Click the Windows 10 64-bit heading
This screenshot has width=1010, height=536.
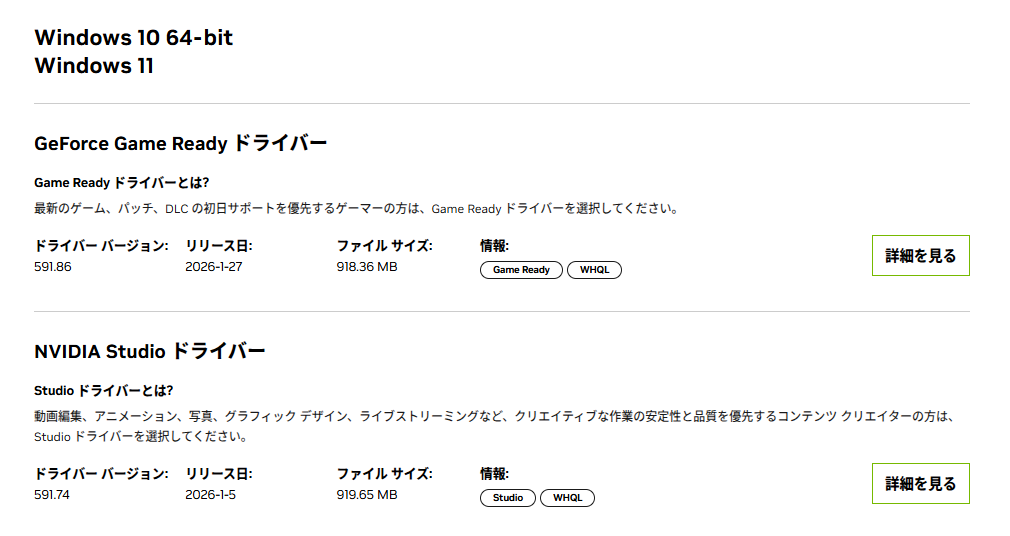(134, 38)
